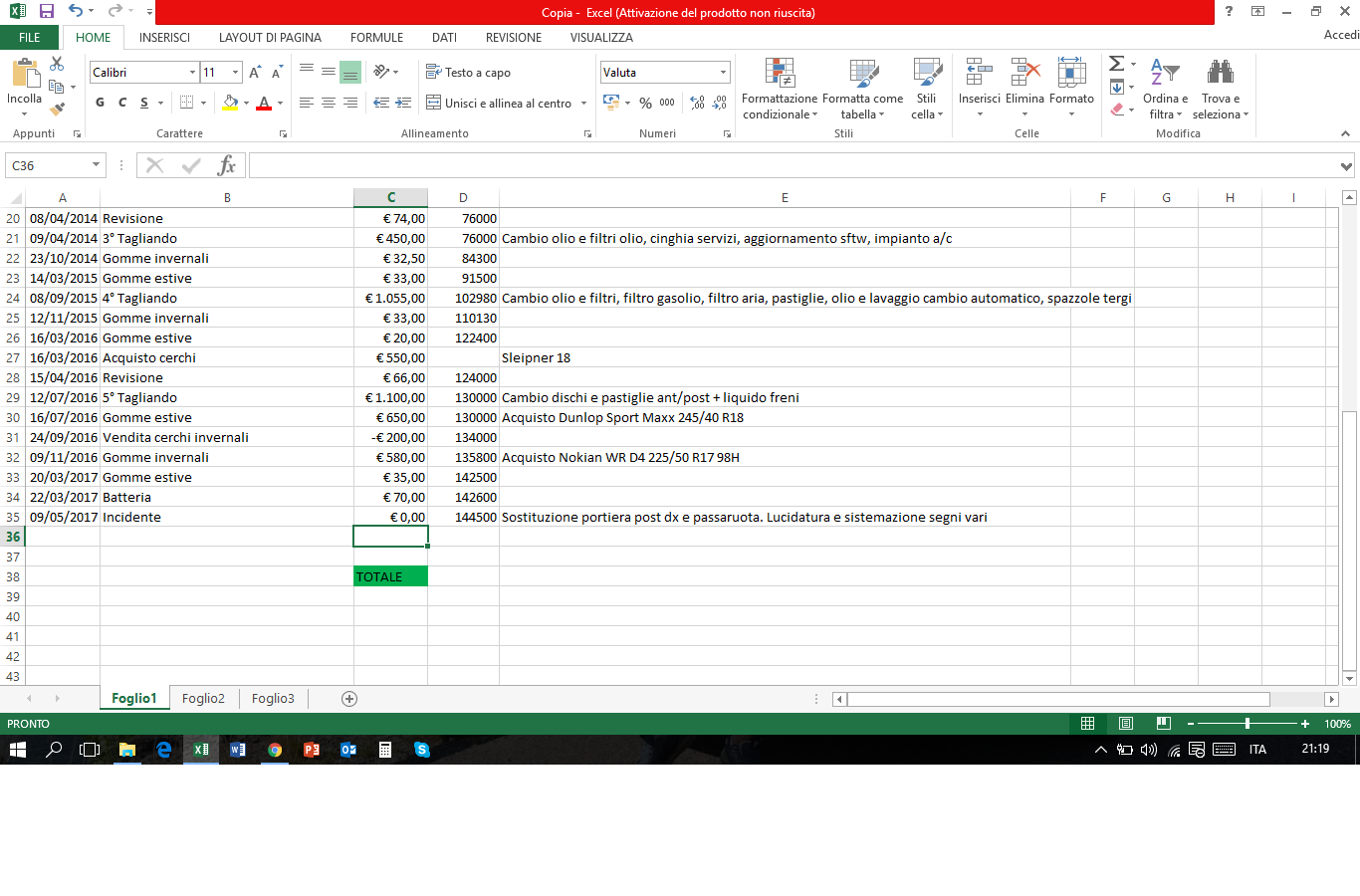The image size is (1360, 896).
Task: Apply yellow fill color
Action: [x=231, y=103]
